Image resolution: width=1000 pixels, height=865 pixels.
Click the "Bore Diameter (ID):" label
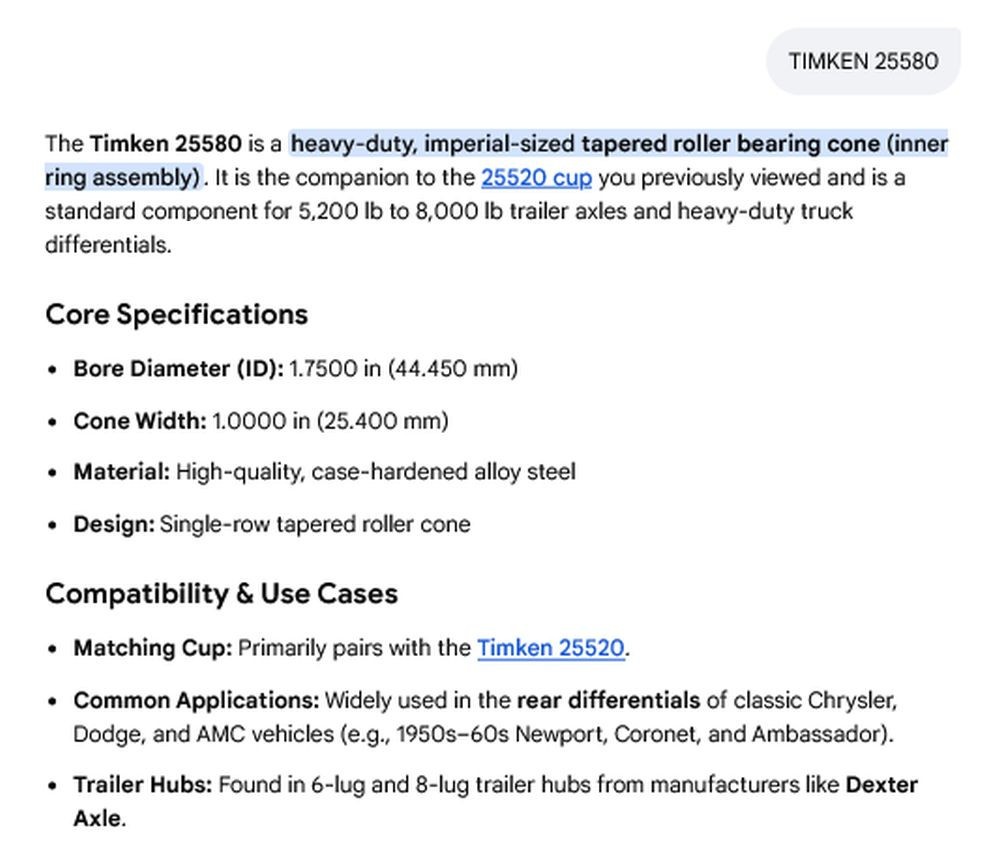pos(178,369)
